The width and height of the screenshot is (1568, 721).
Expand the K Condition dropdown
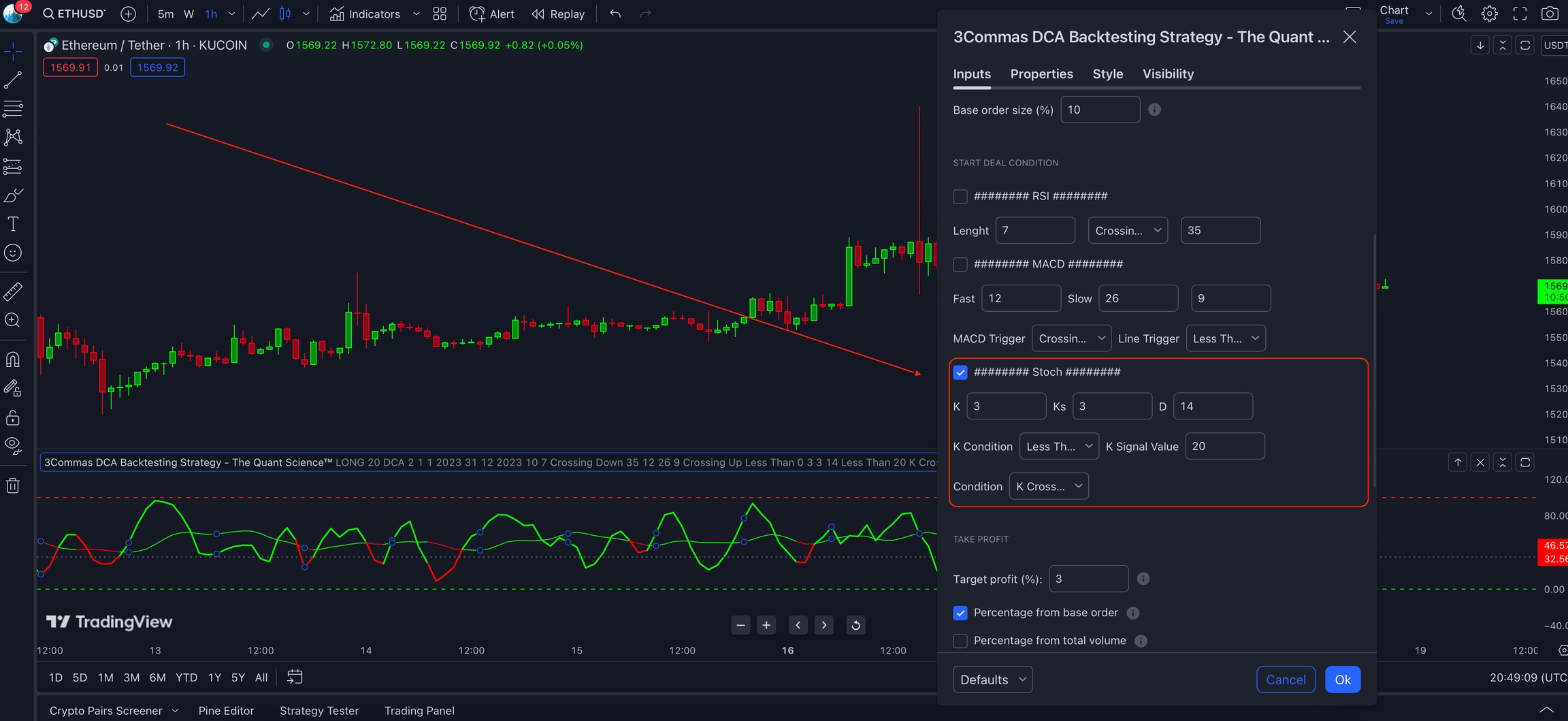click(1058, 447)
